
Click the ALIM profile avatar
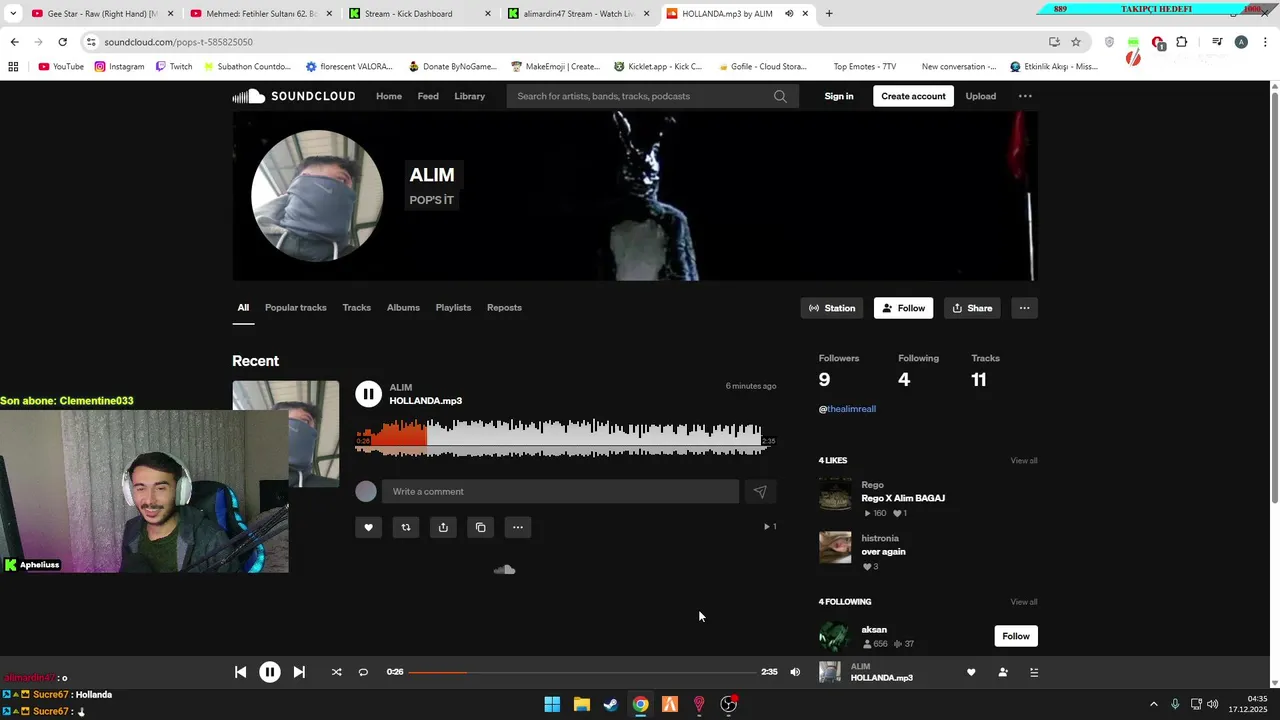(x=317, y=196)
